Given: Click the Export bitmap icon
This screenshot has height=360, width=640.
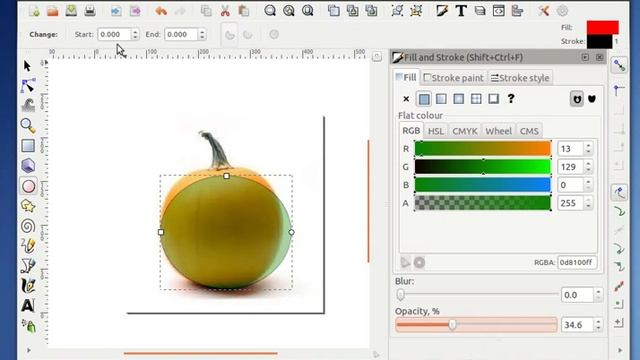Looking at the screenshot, I should 135,11.
